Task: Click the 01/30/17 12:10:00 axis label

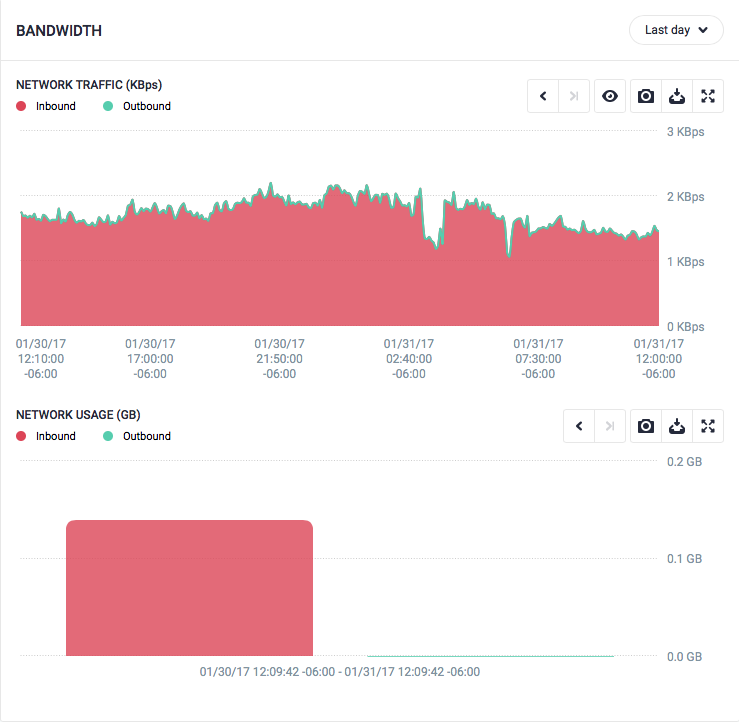Action: tap(41, 359)
